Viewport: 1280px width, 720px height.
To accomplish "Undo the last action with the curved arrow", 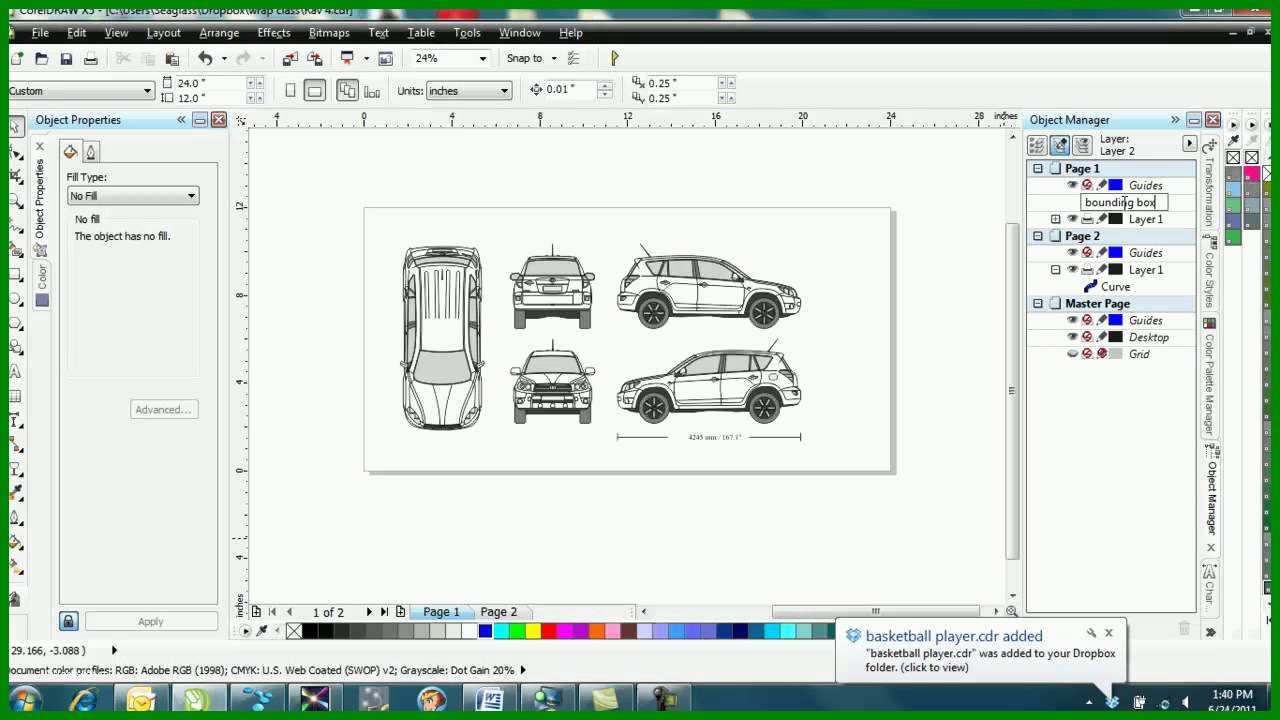I will click(205, 59).
